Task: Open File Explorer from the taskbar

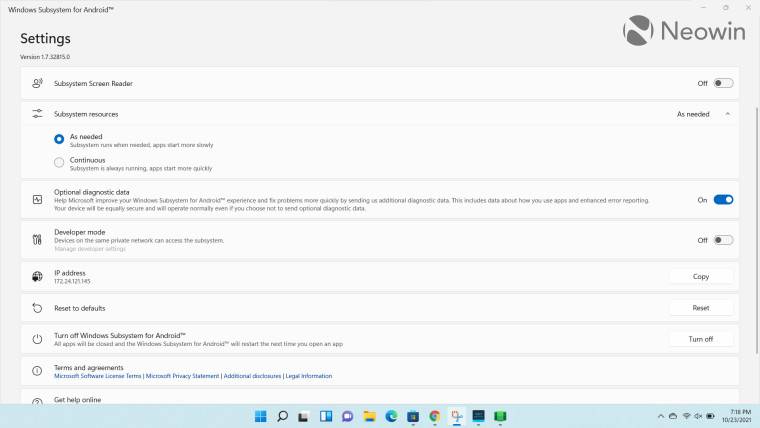Action: click(x=369, y=416)
